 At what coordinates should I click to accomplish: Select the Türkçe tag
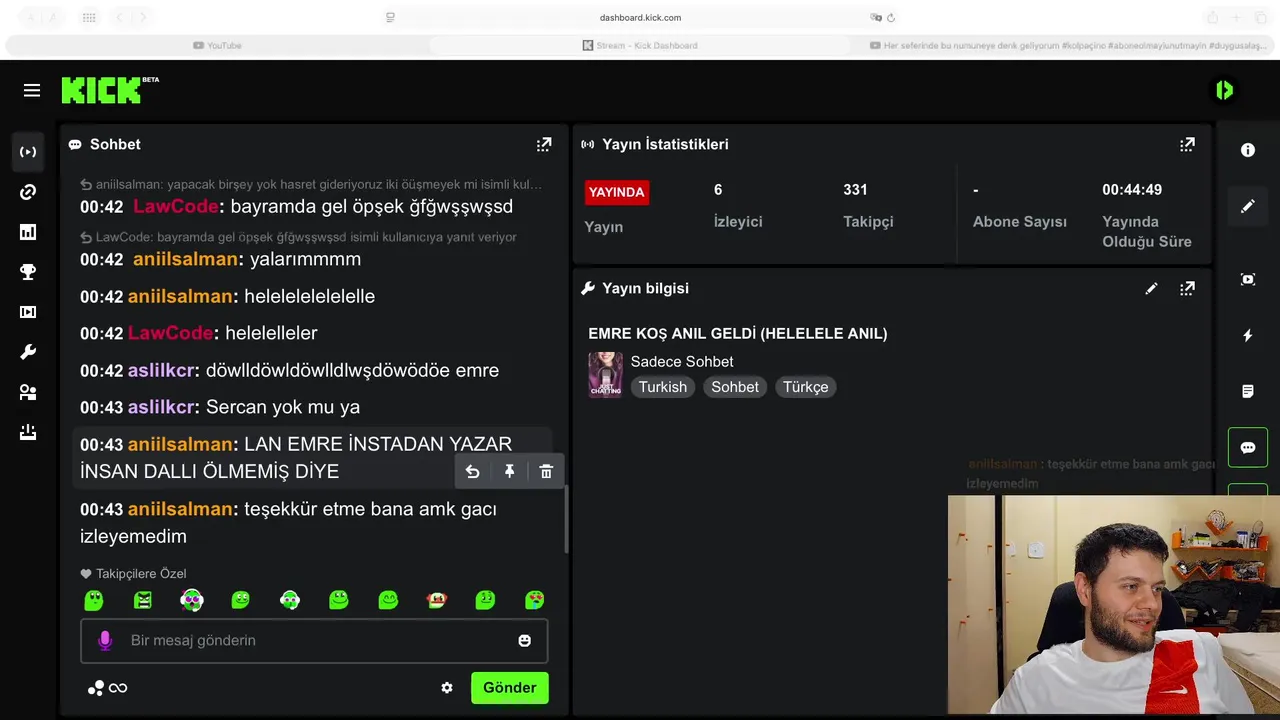806,387
